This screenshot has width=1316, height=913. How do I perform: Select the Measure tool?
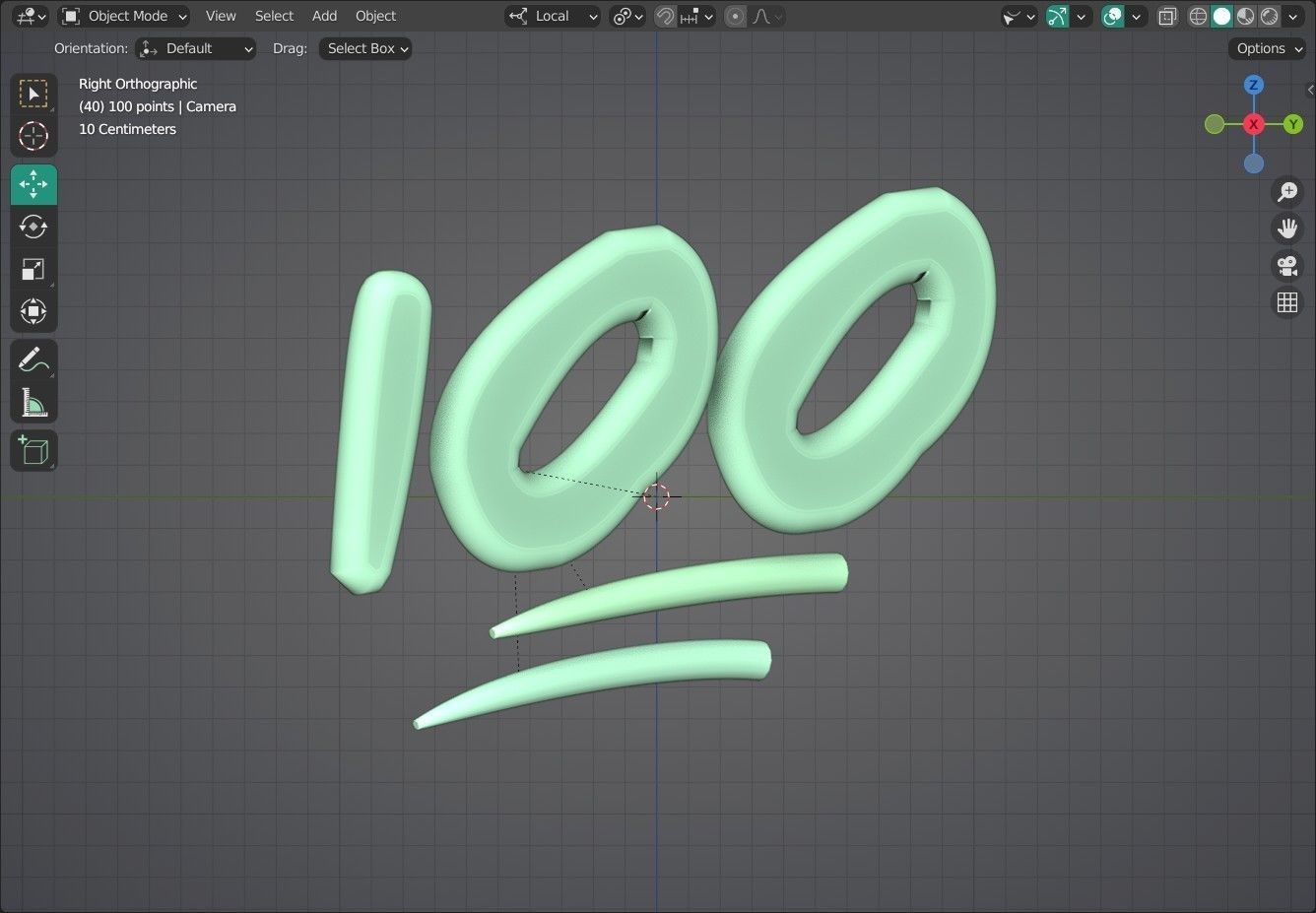click(33, 402)
